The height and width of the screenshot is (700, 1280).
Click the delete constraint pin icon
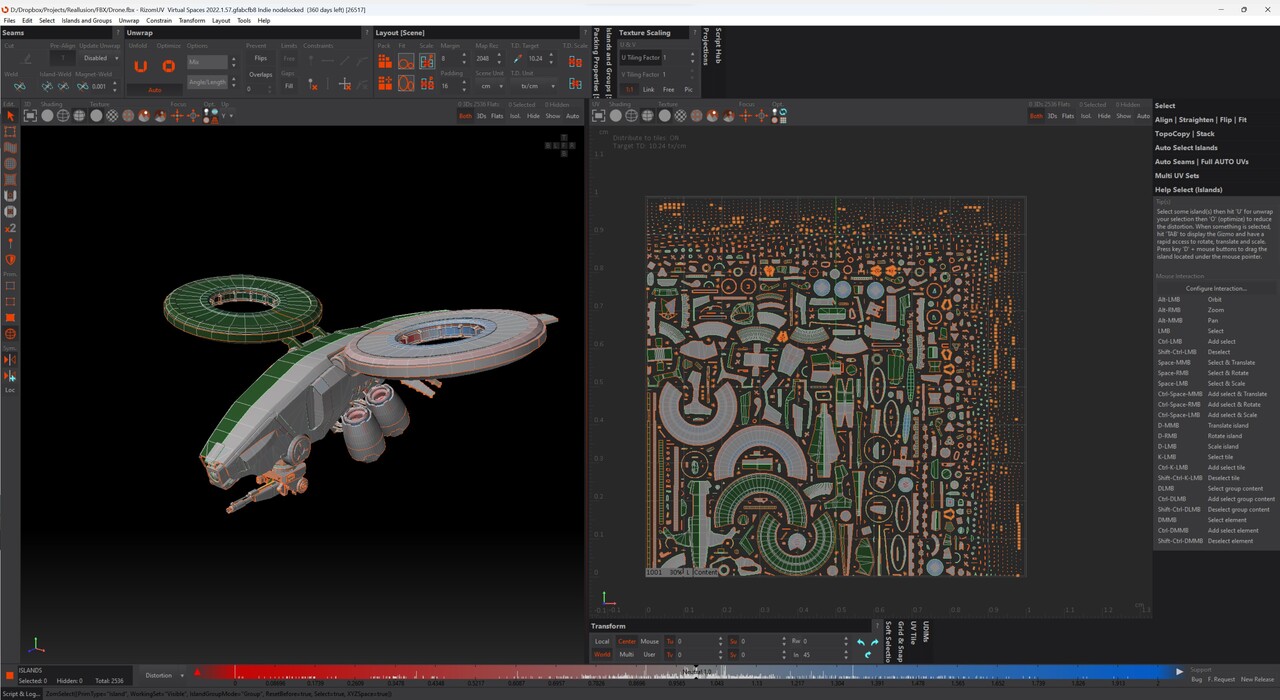(x=313, y=85)
